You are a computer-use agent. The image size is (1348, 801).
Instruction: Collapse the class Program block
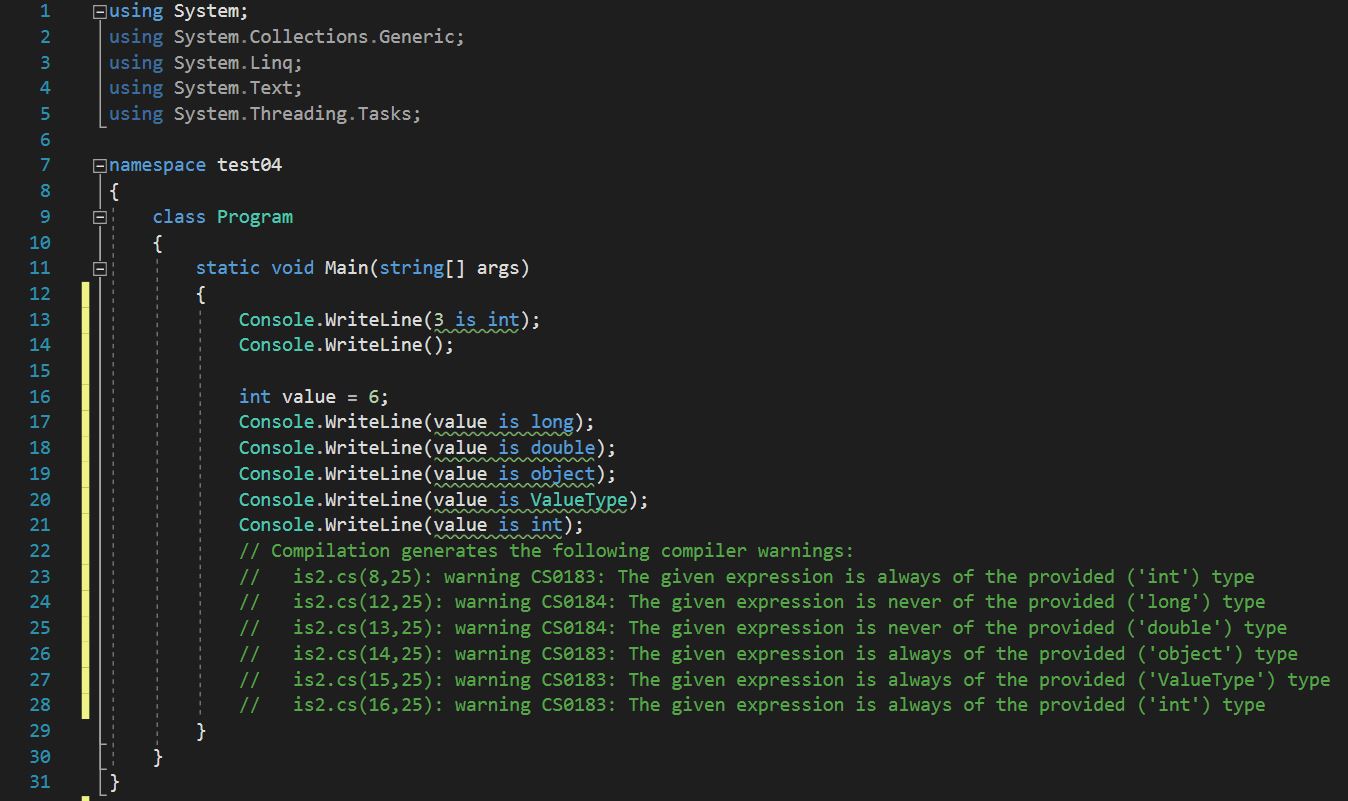[98, 217]
